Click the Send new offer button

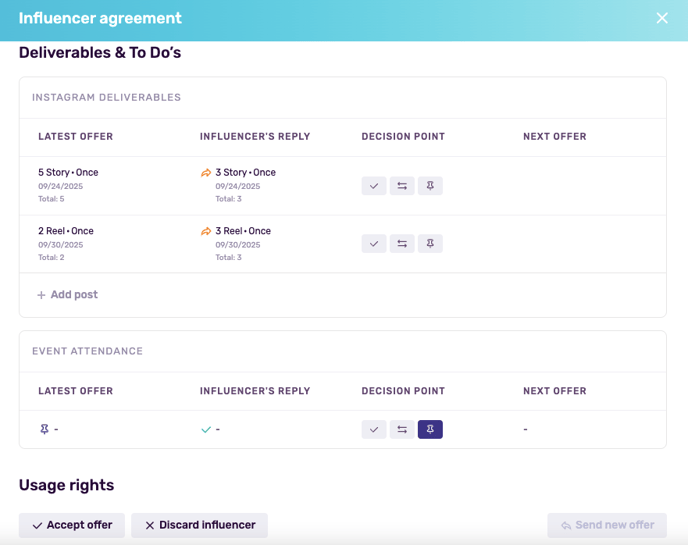607,525
